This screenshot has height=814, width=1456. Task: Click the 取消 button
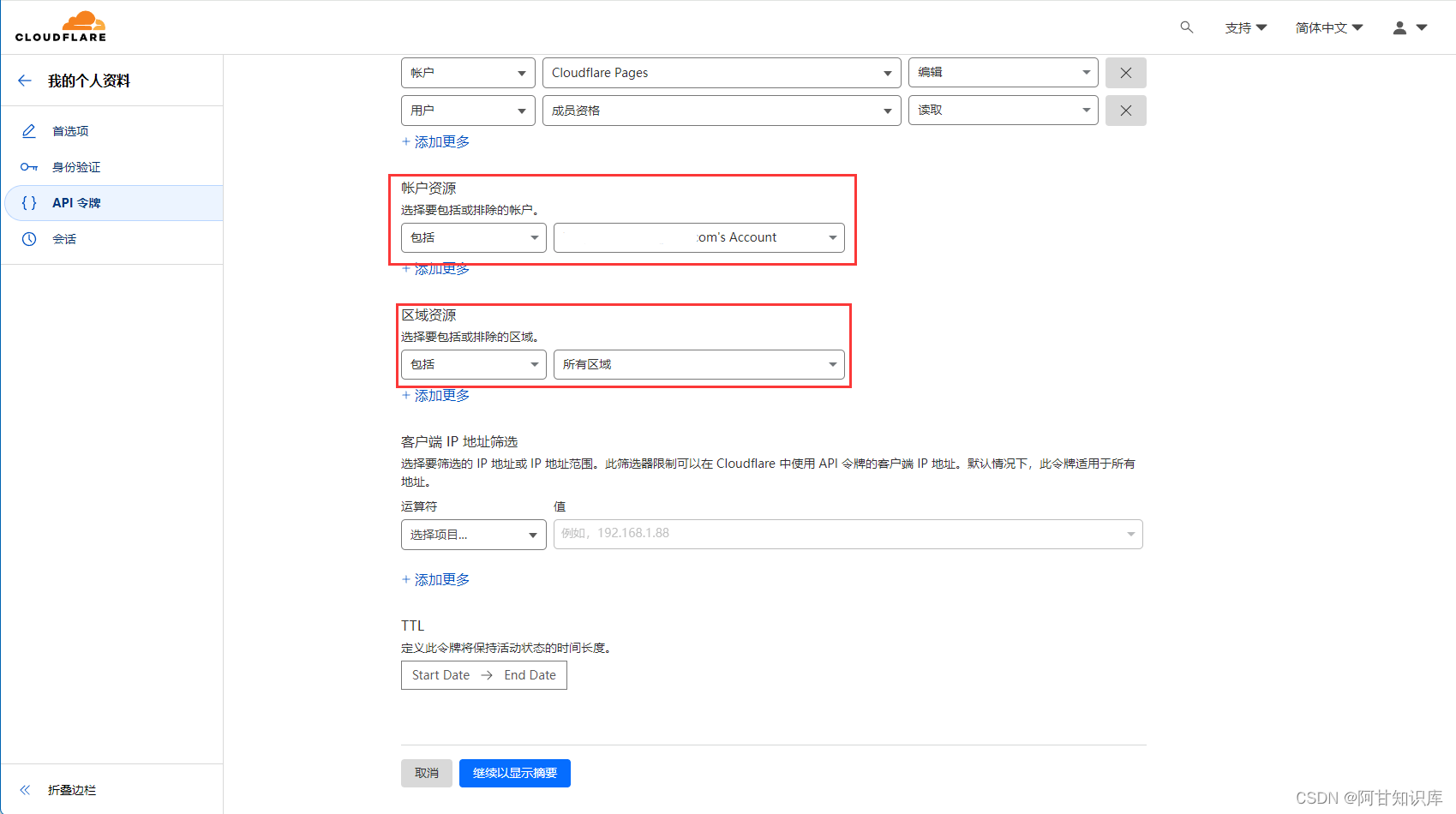427,773
